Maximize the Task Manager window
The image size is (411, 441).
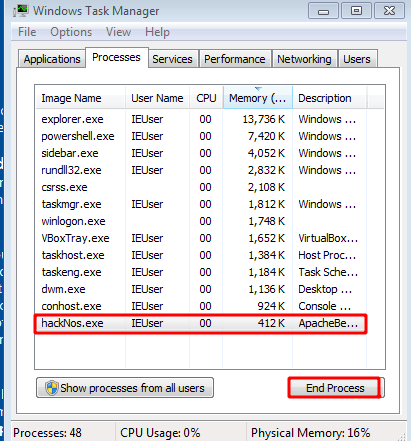click(356, 11)
